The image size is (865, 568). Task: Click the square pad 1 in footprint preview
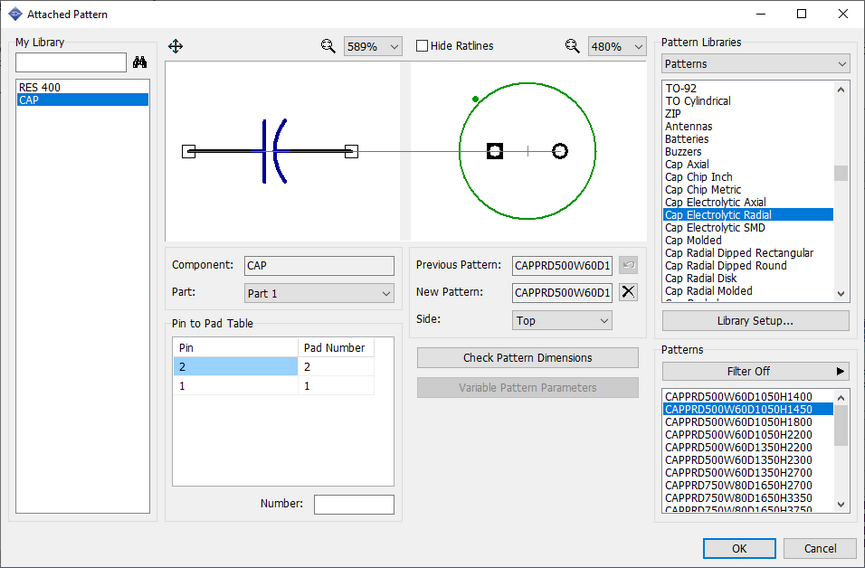tap(495, 151)
